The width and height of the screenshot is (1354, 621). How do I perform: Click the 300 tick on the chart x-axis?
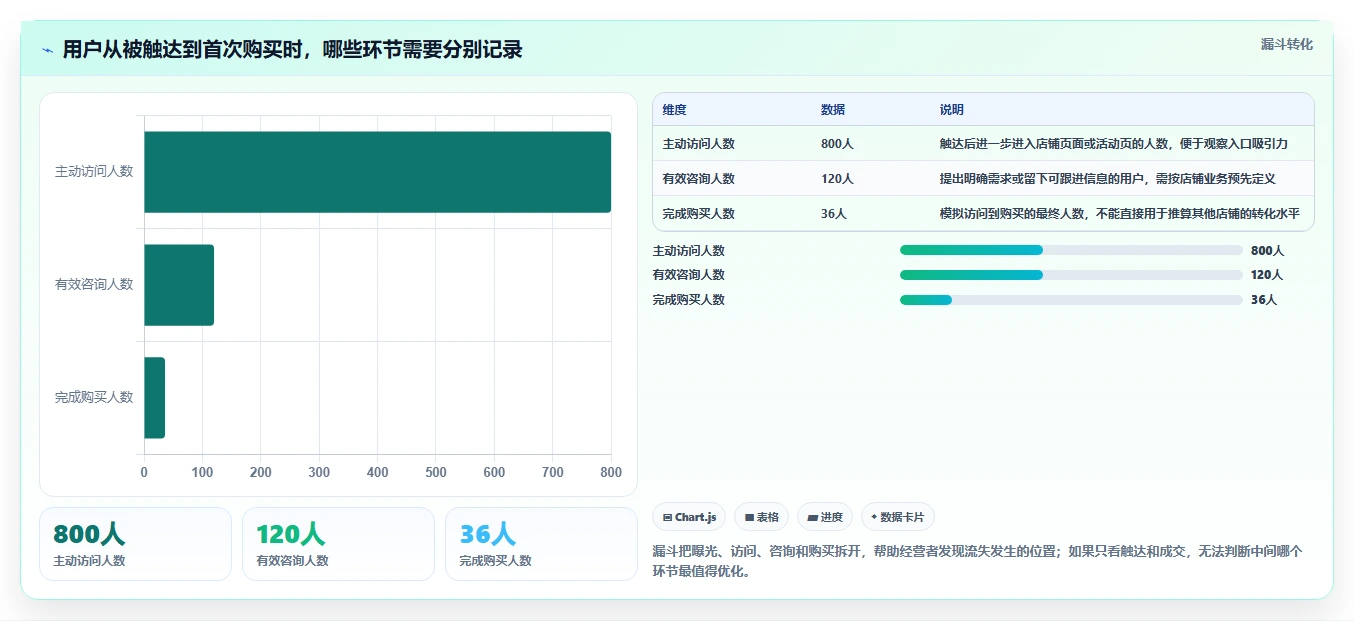[319, 473]
